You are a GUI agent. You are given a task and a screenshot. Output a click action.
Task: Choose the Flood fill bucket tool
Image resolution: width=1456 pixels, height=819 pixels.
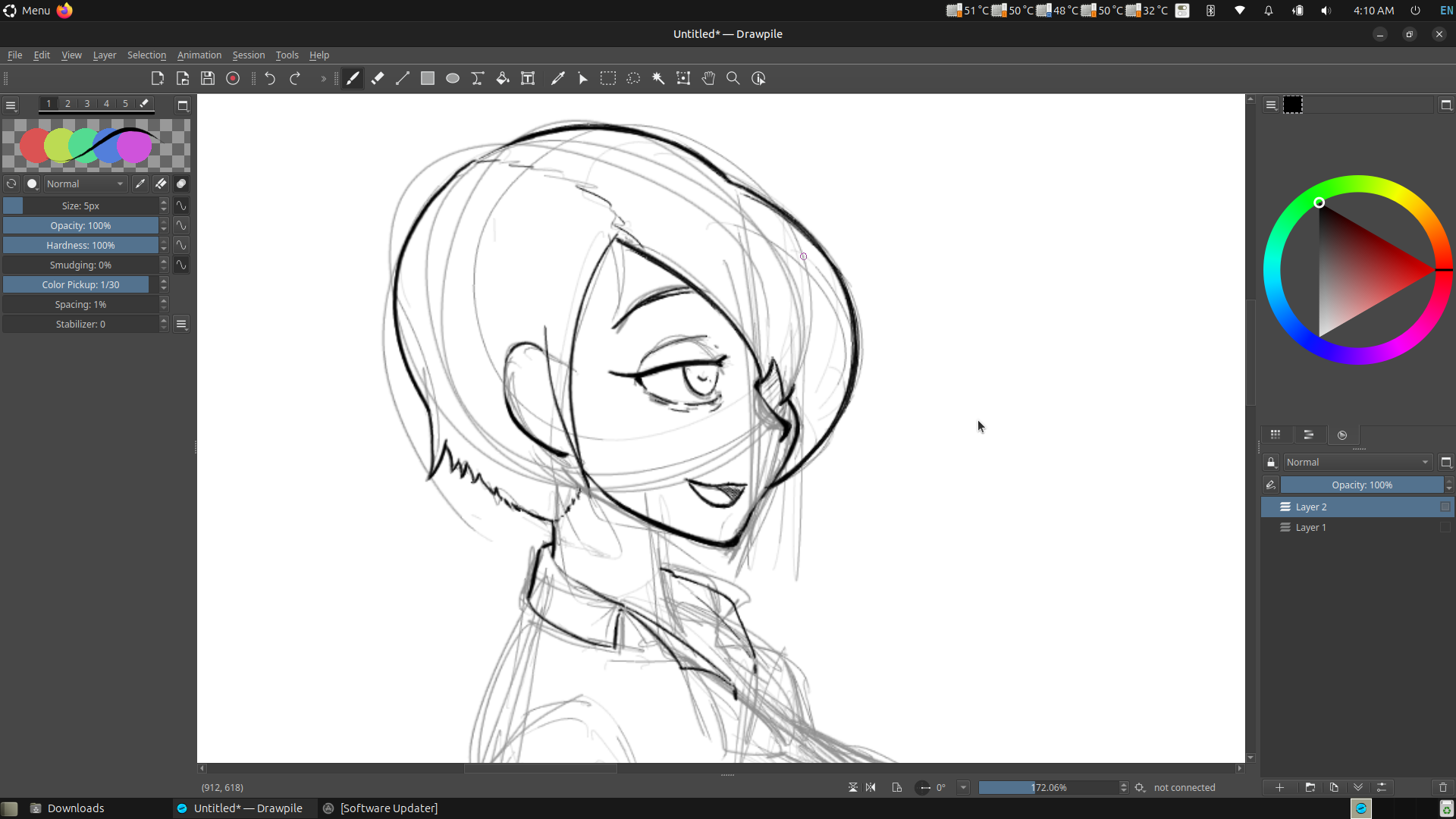tap(503, 78)
